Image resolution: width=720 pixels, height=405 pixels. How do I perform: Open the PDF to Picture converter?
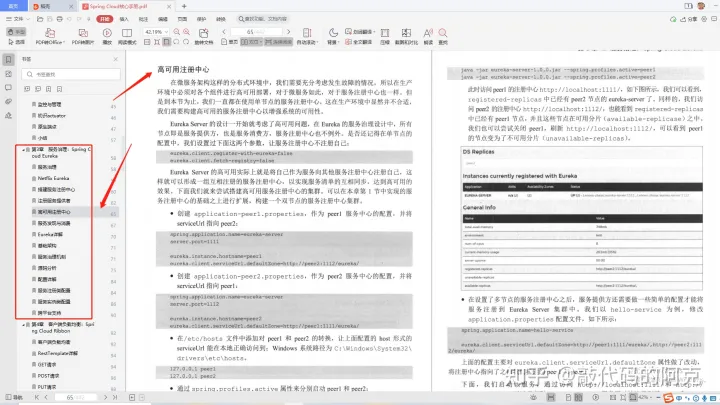pyautogui.click(x=83, y=36)
